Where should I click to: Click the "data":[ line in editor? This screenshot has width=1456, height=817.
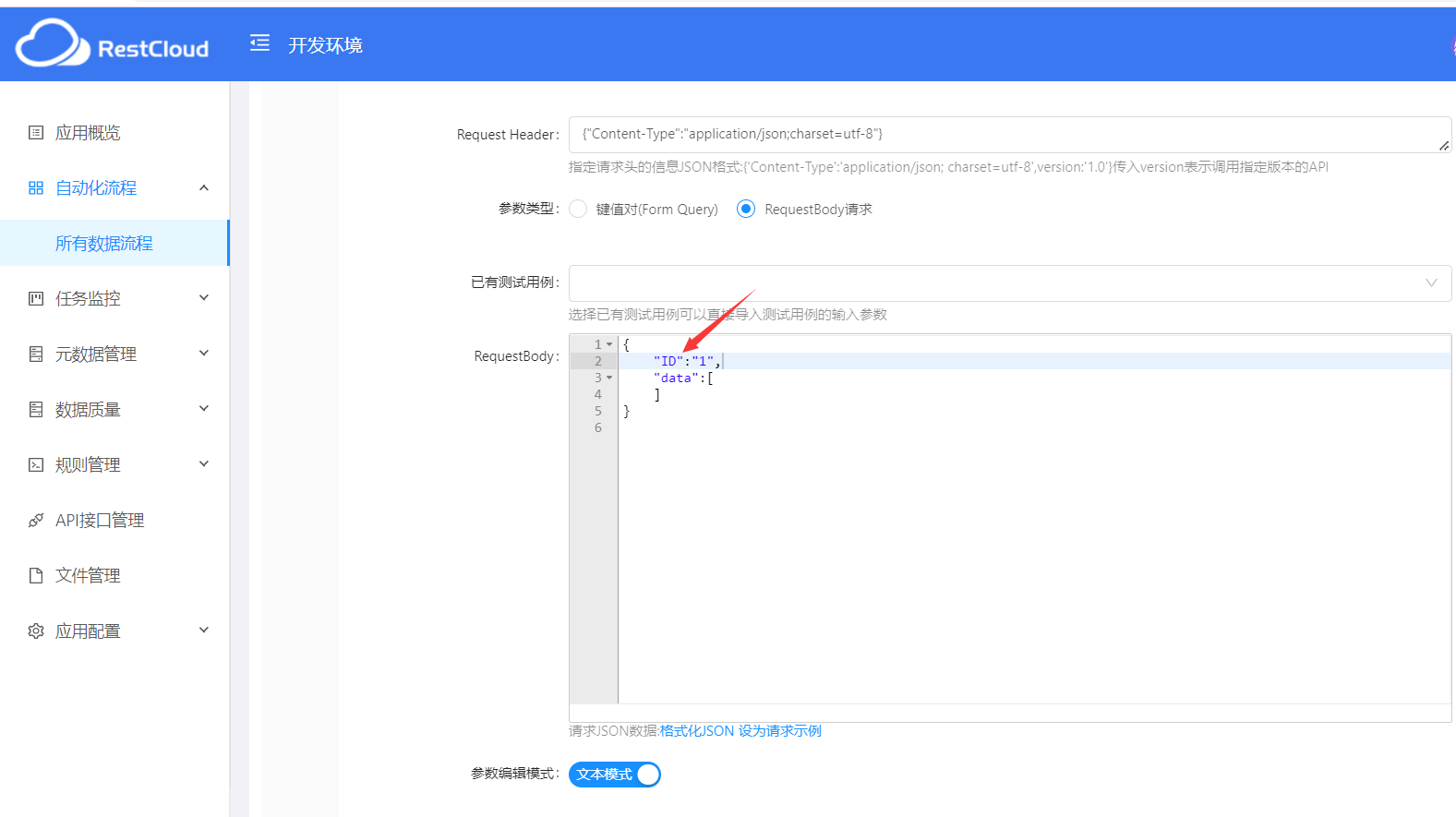click(x=683, y=378)
